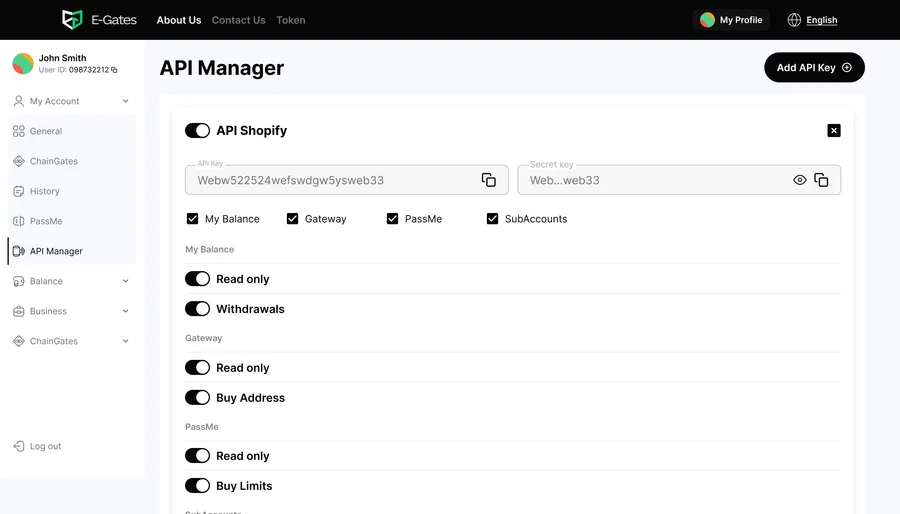Click the Log out icon
Screen dimensions: 900x514
[x=18, y=446]
